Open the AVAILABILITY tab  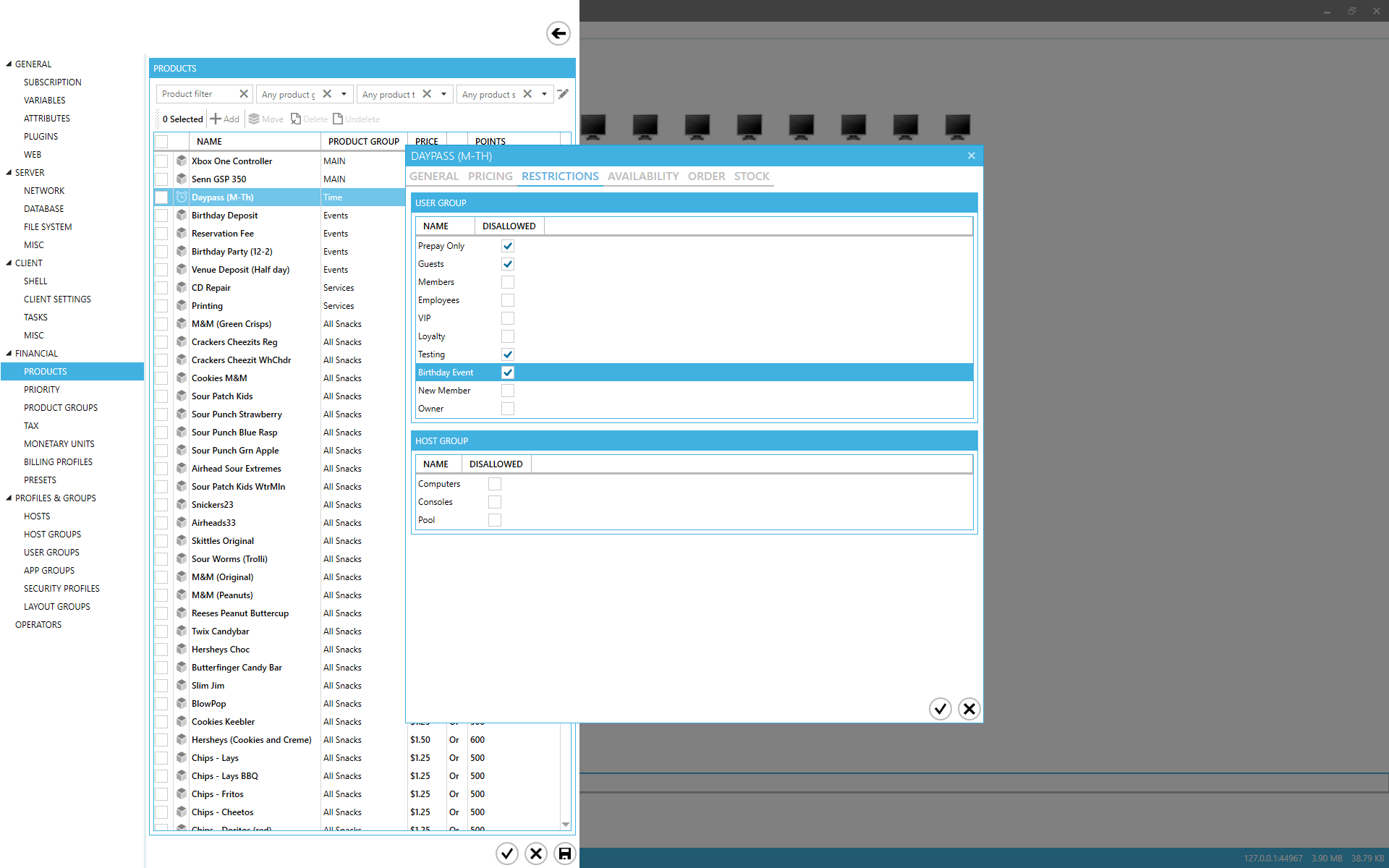pyautogui.click(x=642, y=176)
